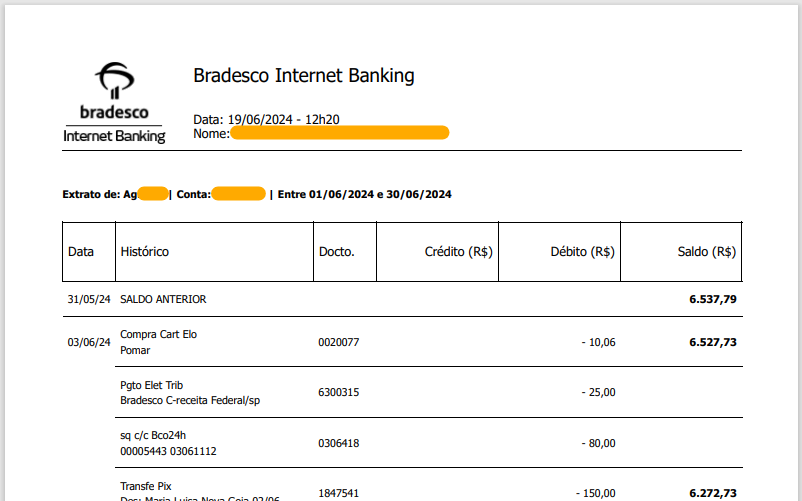Viewport: 802px width, 501px height.
Task: Click the redacted account number after Conta
Action: 239,194
